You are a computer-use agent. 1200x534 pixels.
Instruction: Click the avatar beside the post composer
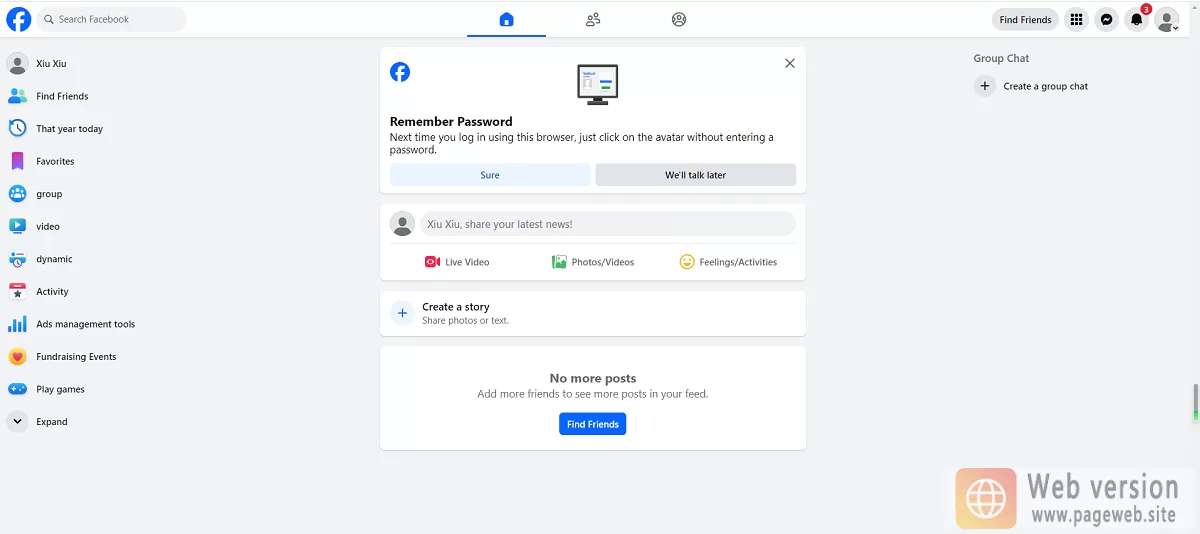[402, 224]
